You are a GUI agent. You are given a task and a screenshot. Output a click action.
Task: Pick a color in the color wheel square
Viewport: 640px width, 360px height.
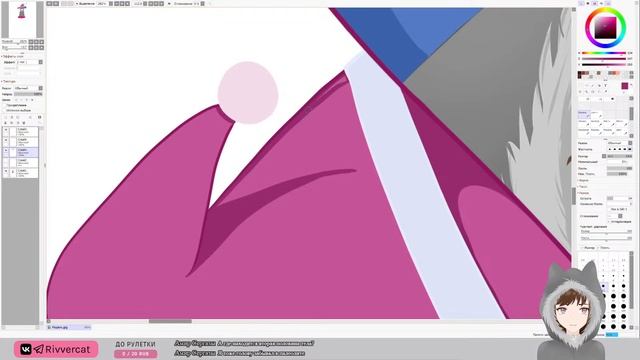[605, 27]
